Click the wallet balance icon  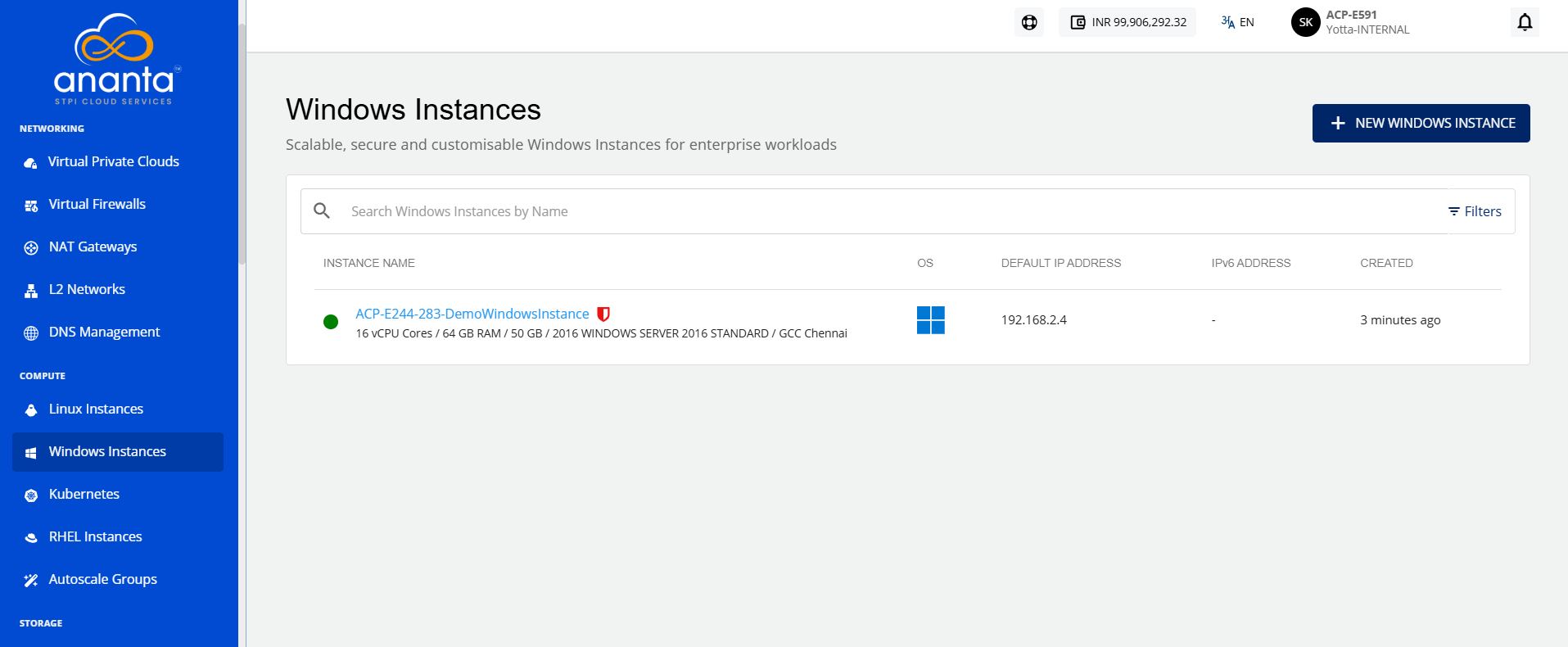click(x=1078, y=22)
